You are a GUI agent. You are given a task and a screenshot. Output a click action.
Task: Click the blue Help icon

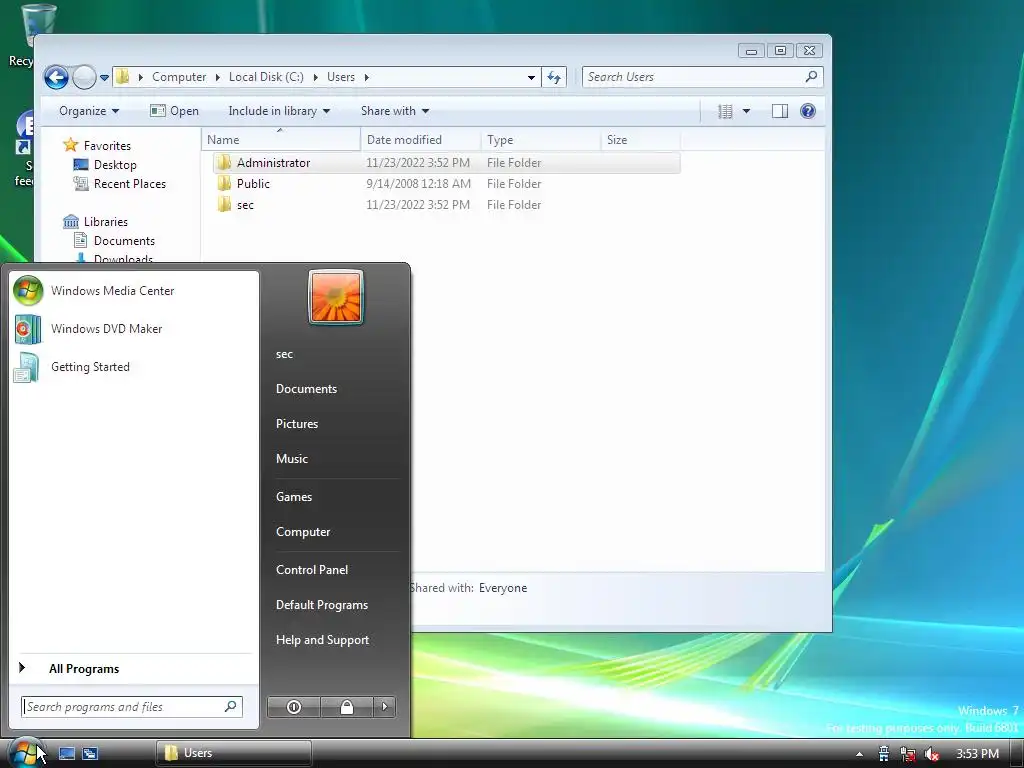coord(808,111)
